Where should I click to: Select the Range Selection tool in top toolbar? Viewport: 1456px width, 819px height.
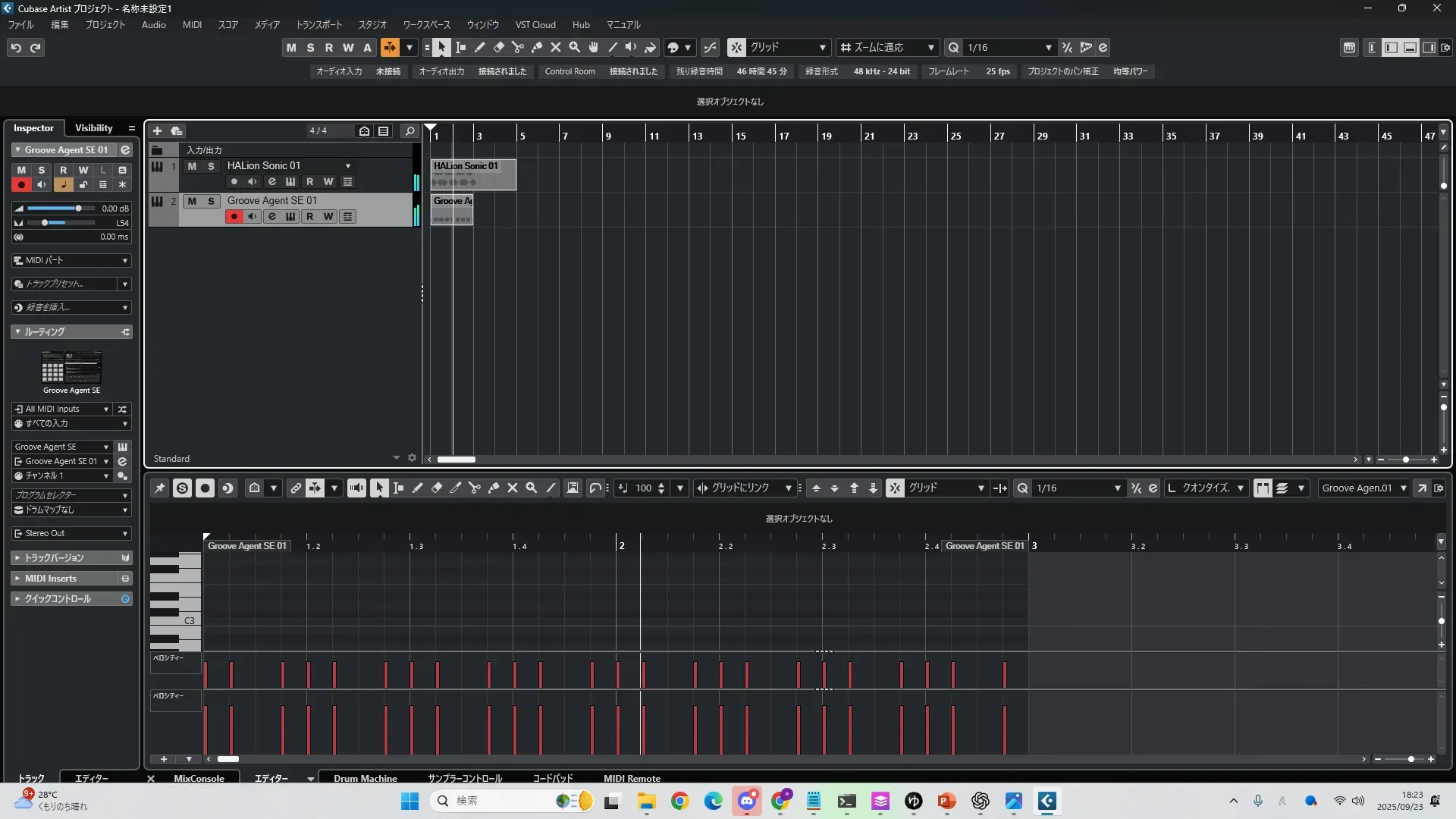coord(460,48)
